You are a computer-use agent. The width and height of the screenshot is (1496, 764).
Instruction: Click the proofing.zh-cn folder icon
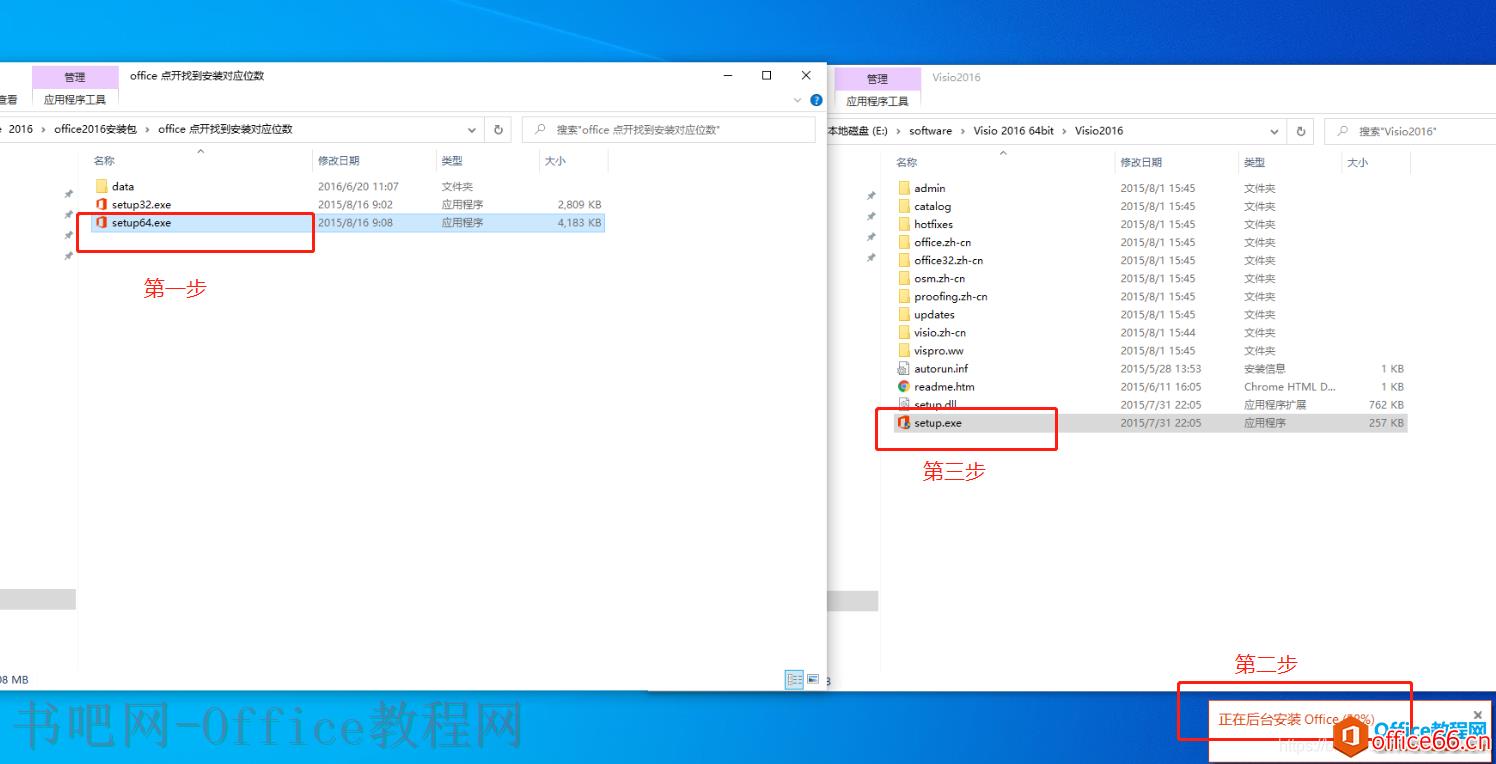click(904, 296)
